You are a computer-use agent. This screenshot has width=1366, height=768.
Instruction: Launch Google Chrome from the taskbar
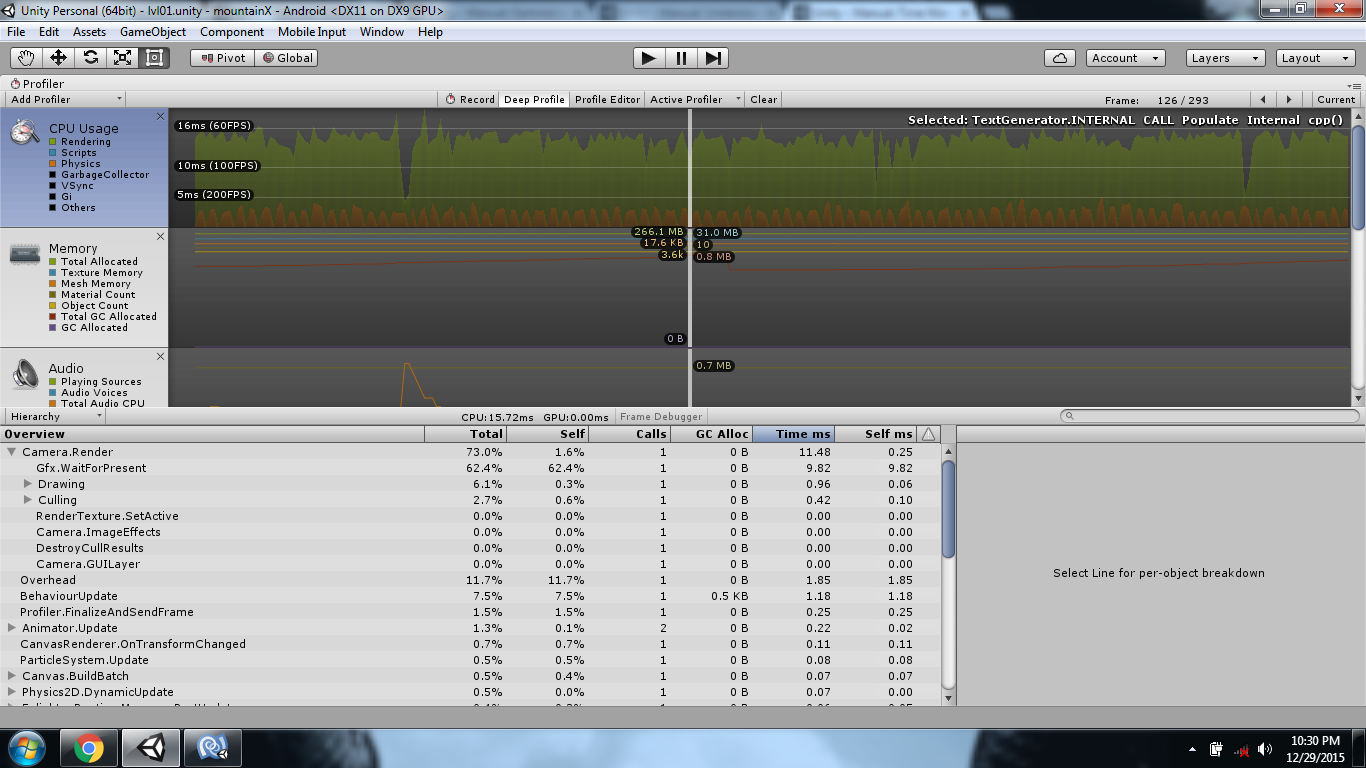(x=87, y=747)
